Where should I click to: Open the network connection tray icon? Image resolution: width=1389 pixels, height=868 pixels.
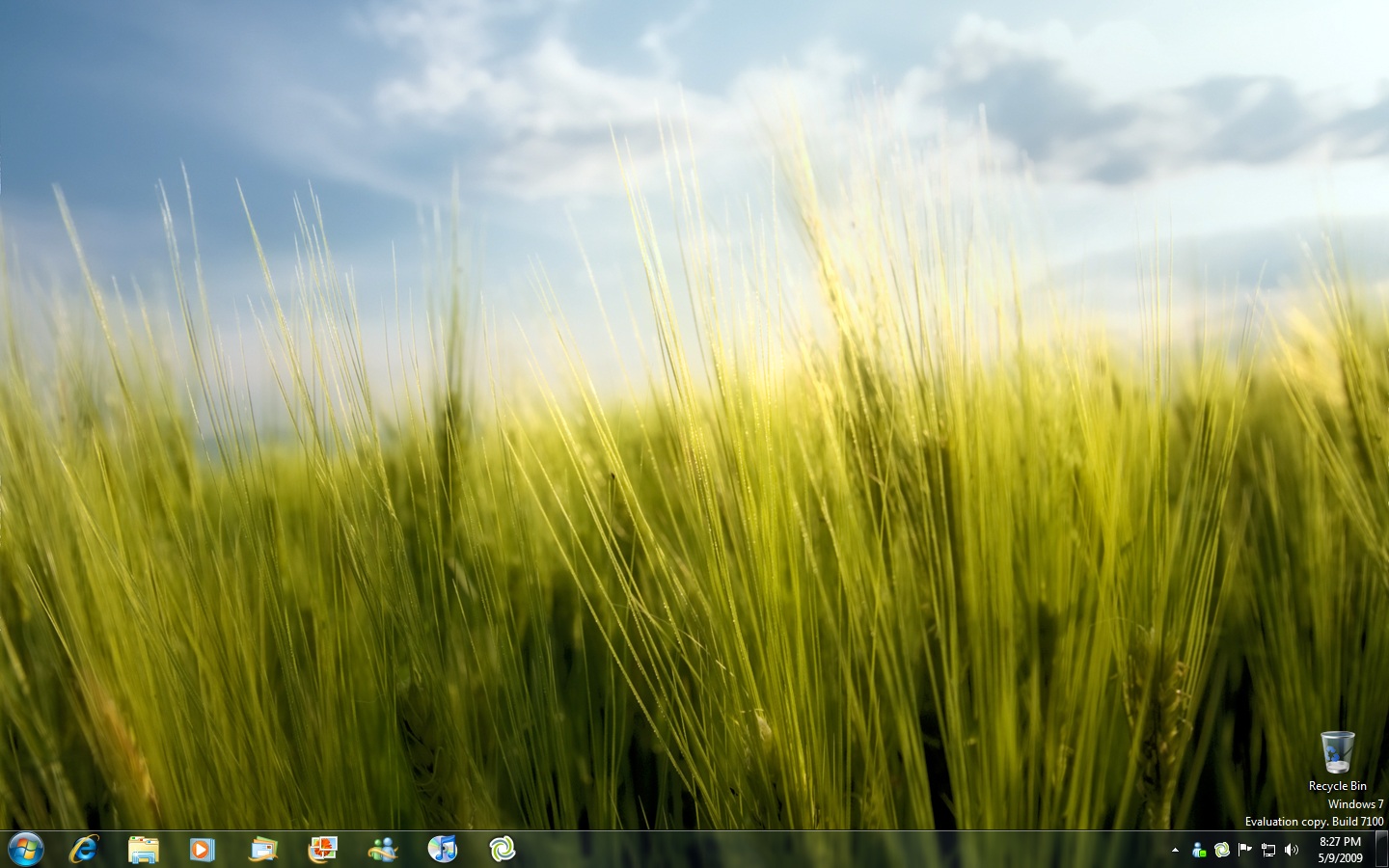click(1268, 850)
